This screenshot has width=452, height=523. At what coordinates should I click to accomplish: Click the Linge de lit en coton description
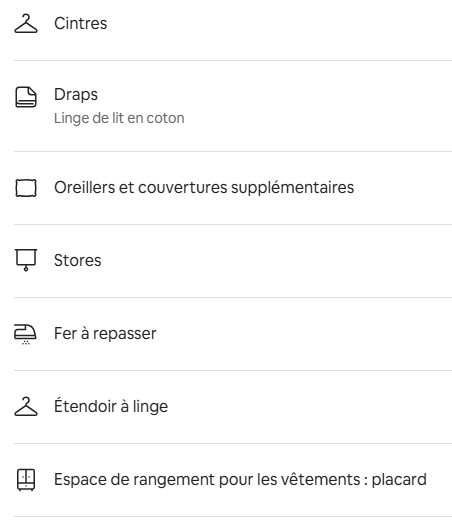pos(119,118)
